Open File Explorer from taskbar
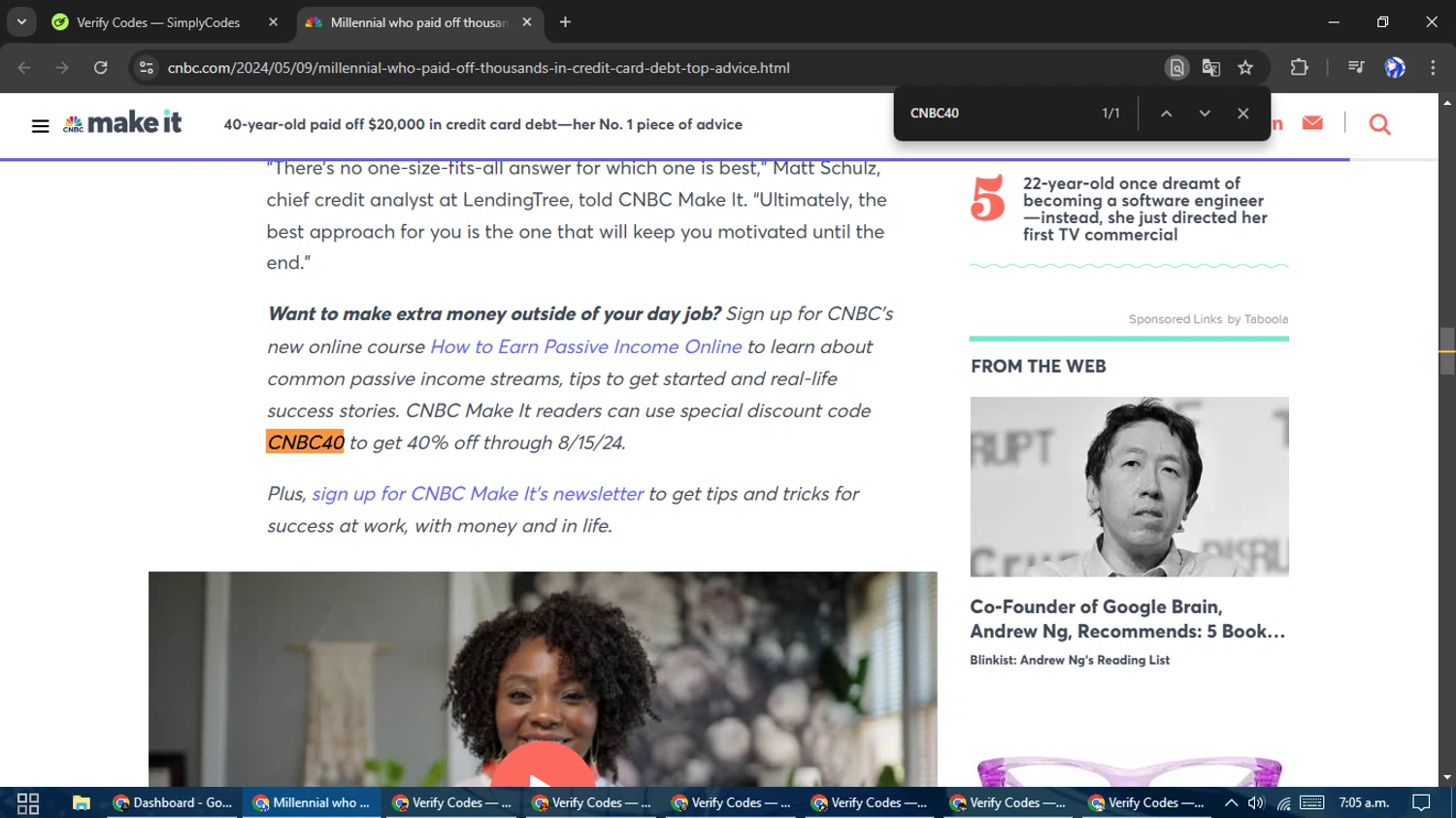Viewport: 1456px width, 818px height. point(82,803)
